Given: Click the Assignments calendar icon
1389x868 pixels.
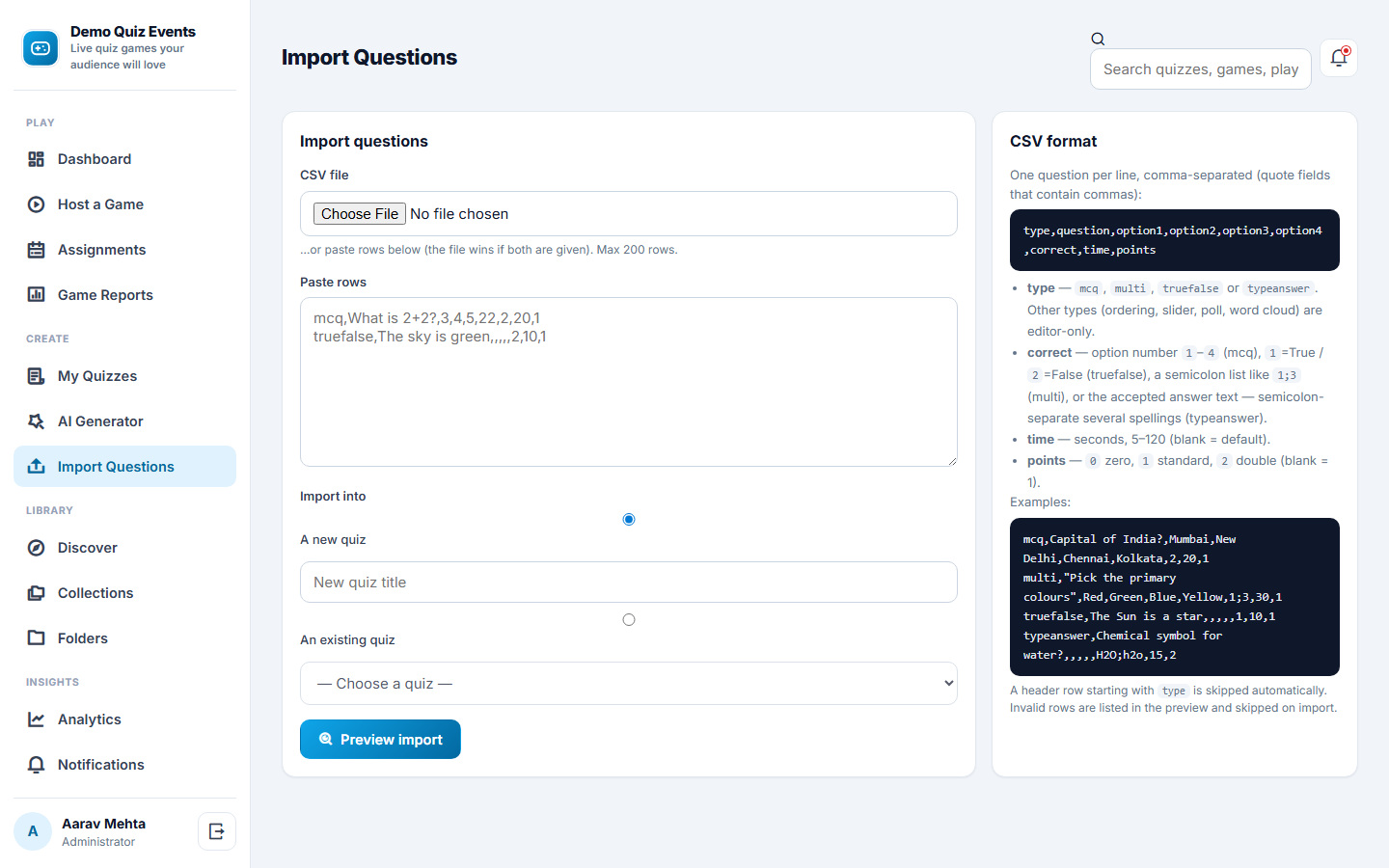Looking at the screenshot, I should 37,250.
